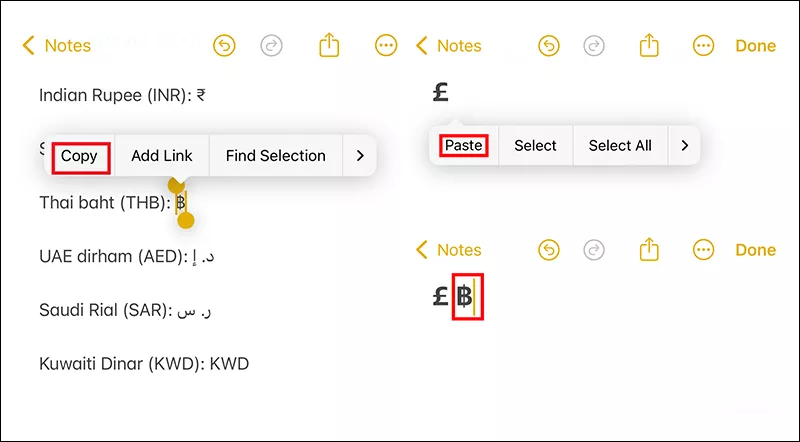This screenshot has width=800, height=442.
Task: Open the ellipsis menu in the bottom-right note
Action: coord(703,250)
